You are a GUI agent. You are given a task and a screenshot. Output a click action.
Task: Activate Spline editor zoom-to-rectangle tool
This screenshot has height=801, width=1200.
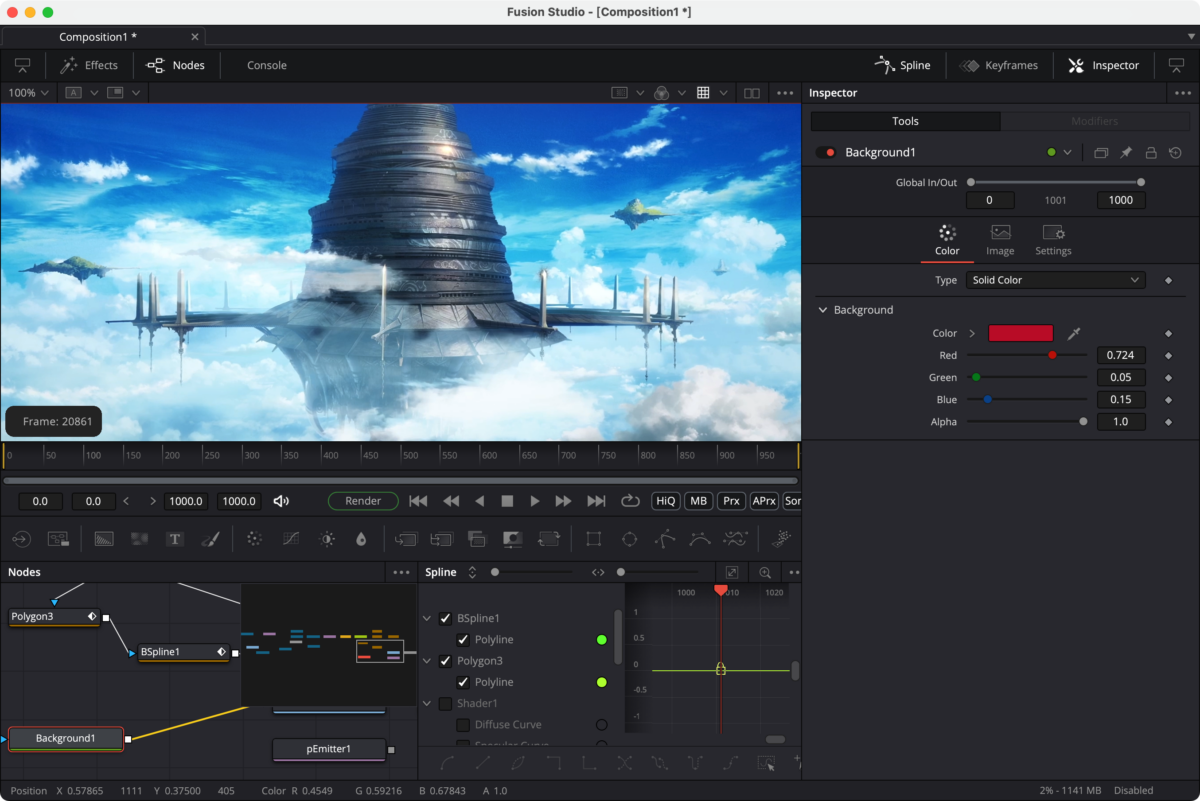pyautogui.click(x=765, y=572)
